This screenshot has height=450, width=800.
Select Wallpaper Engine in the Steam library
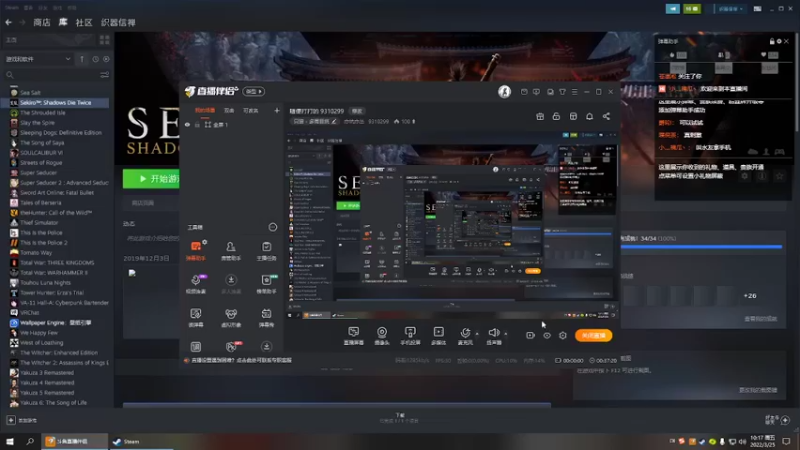pyautogui.click(x=55, y=322)
